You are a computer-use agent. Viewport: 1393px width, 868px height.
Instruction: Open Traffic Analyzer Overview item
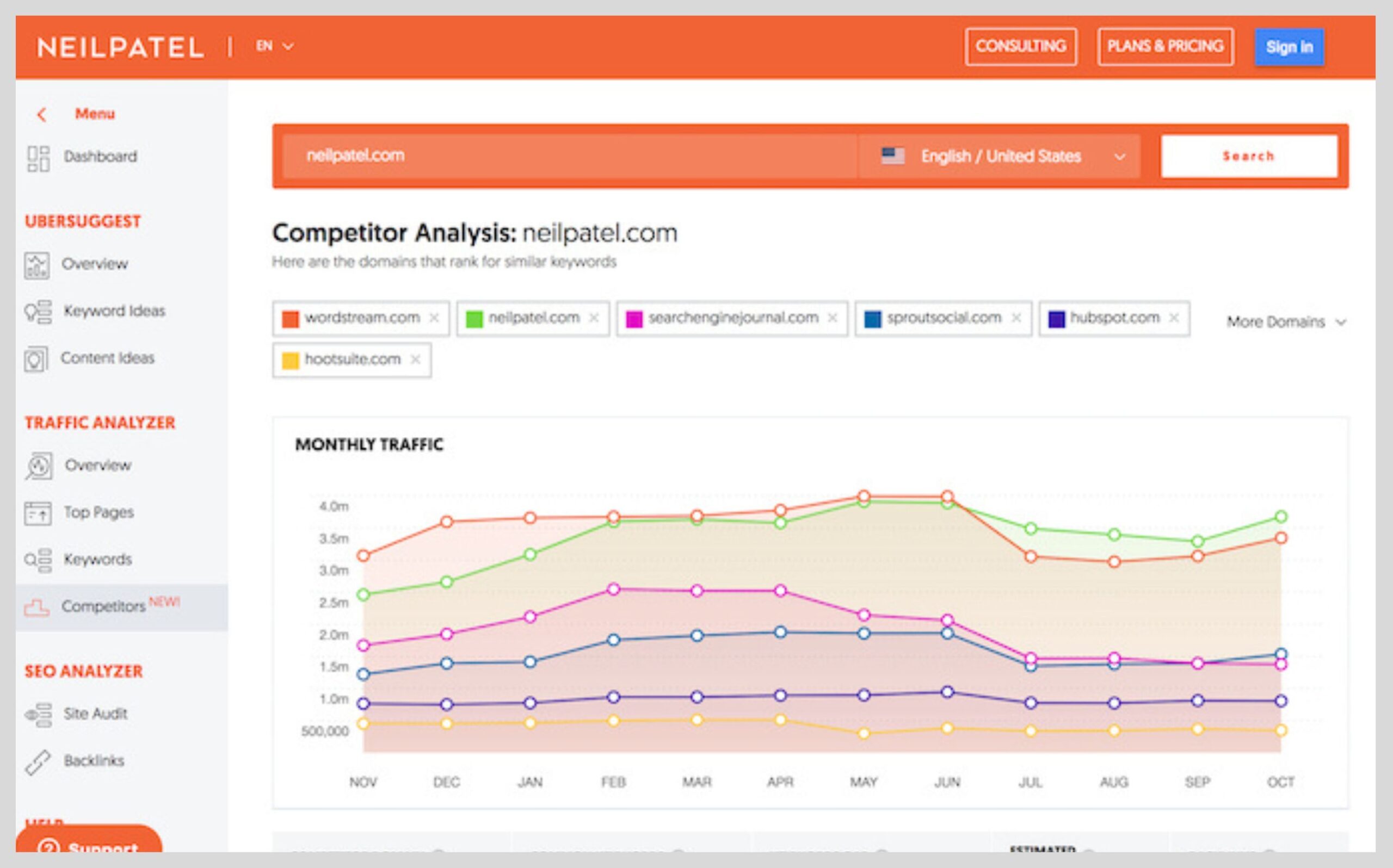(x=97, y=465)
